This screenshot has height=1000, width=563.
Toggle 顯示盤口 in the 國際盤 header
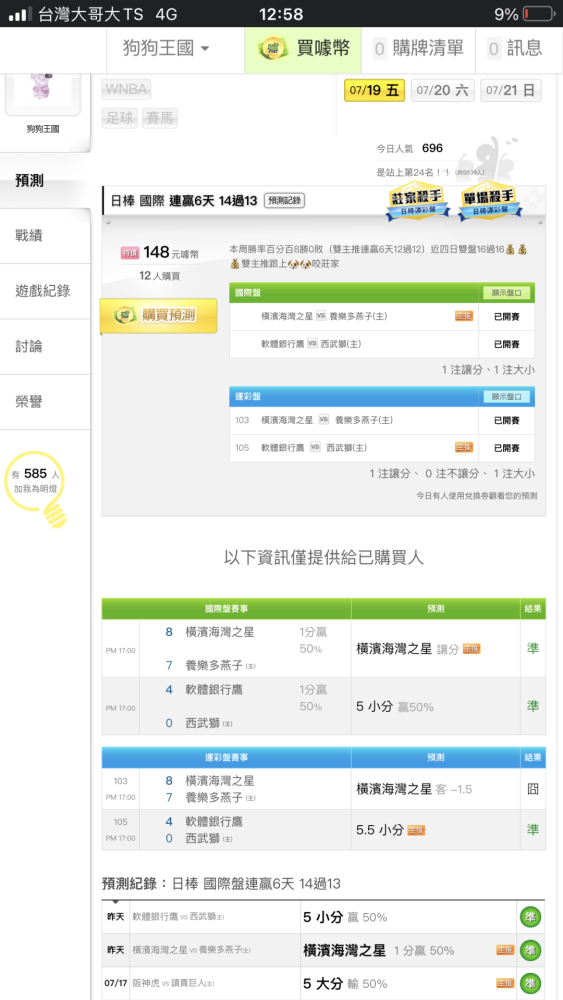tap(507, 293)
